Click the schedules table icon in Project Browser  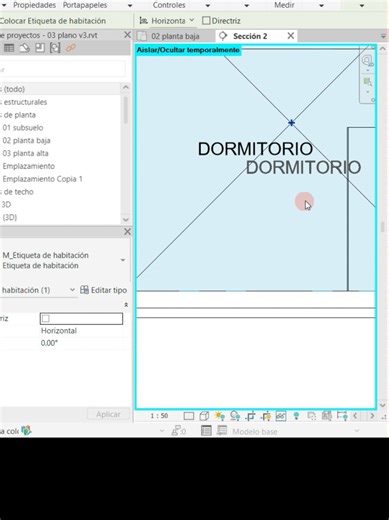pyautogui.click(x=9, y=48)
